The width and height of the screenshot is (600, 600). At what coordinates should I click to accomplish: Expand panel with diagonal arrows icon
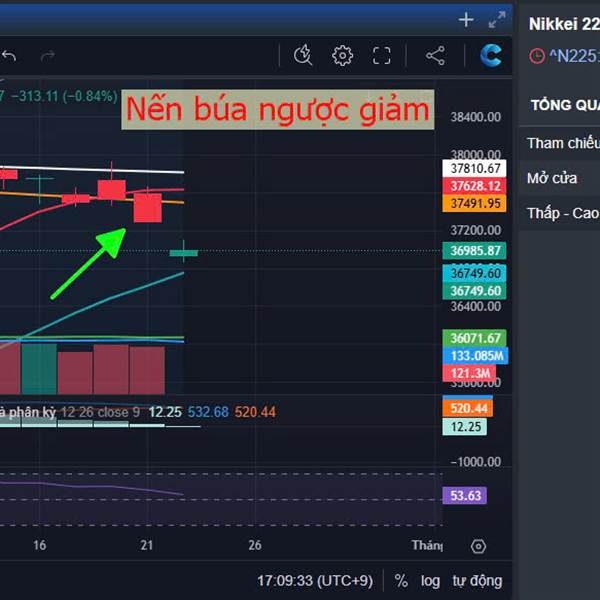(x=497, y=20)
